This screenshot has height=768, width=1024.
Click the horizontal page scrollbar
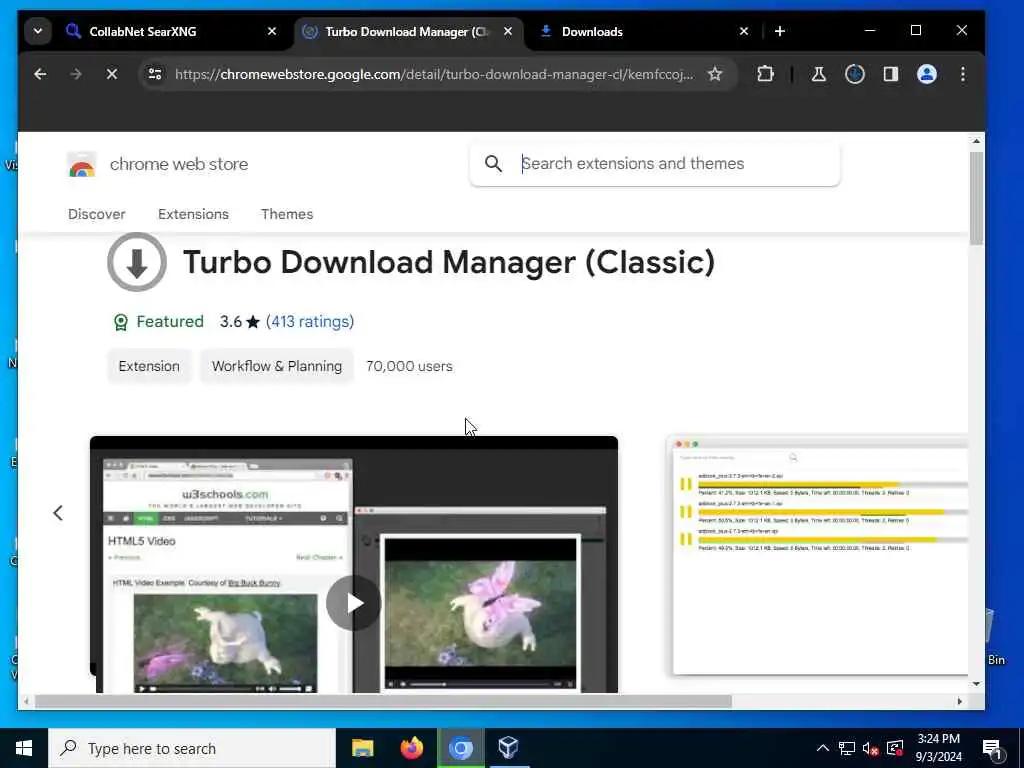pyautogui.click(x=383, y=701)
